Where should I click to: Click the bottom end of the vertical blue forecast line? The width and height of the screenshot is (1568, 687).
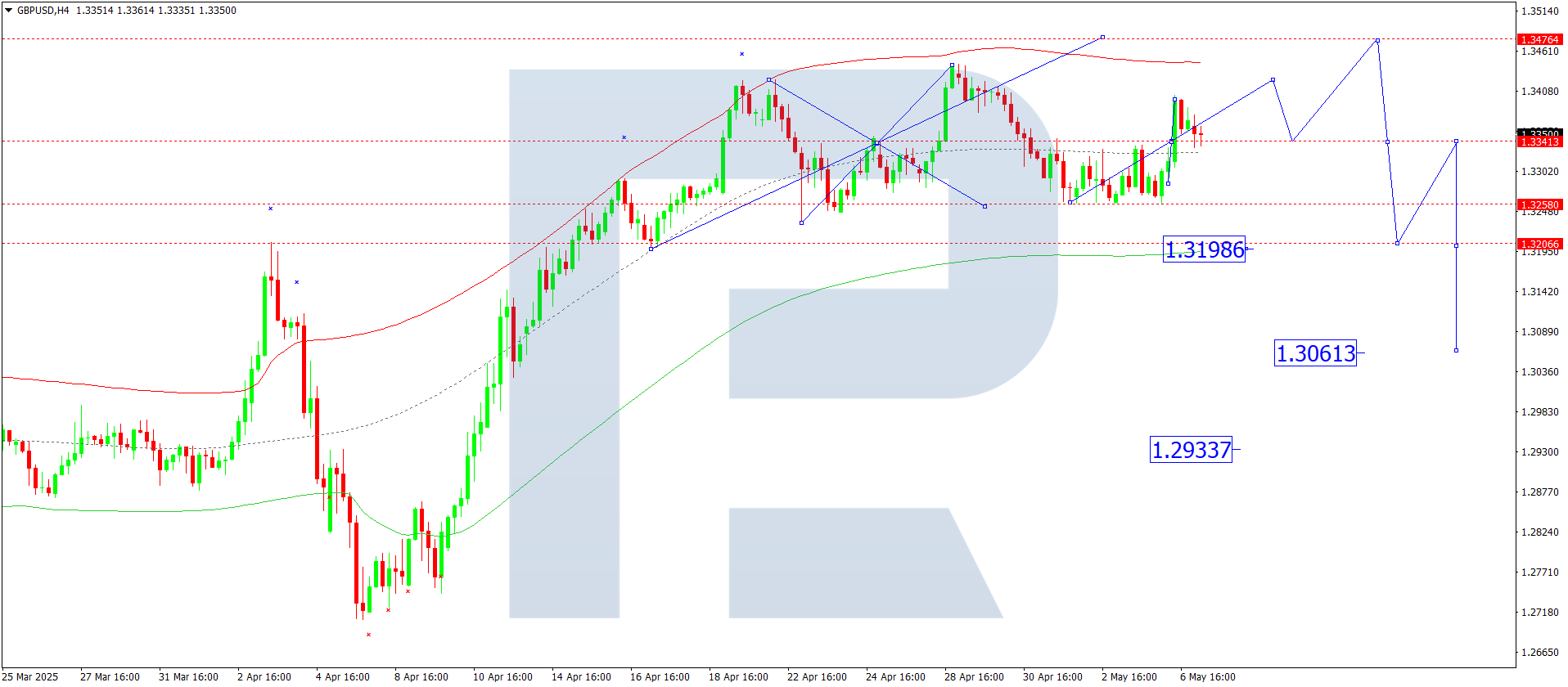[x=1456, y=351]
